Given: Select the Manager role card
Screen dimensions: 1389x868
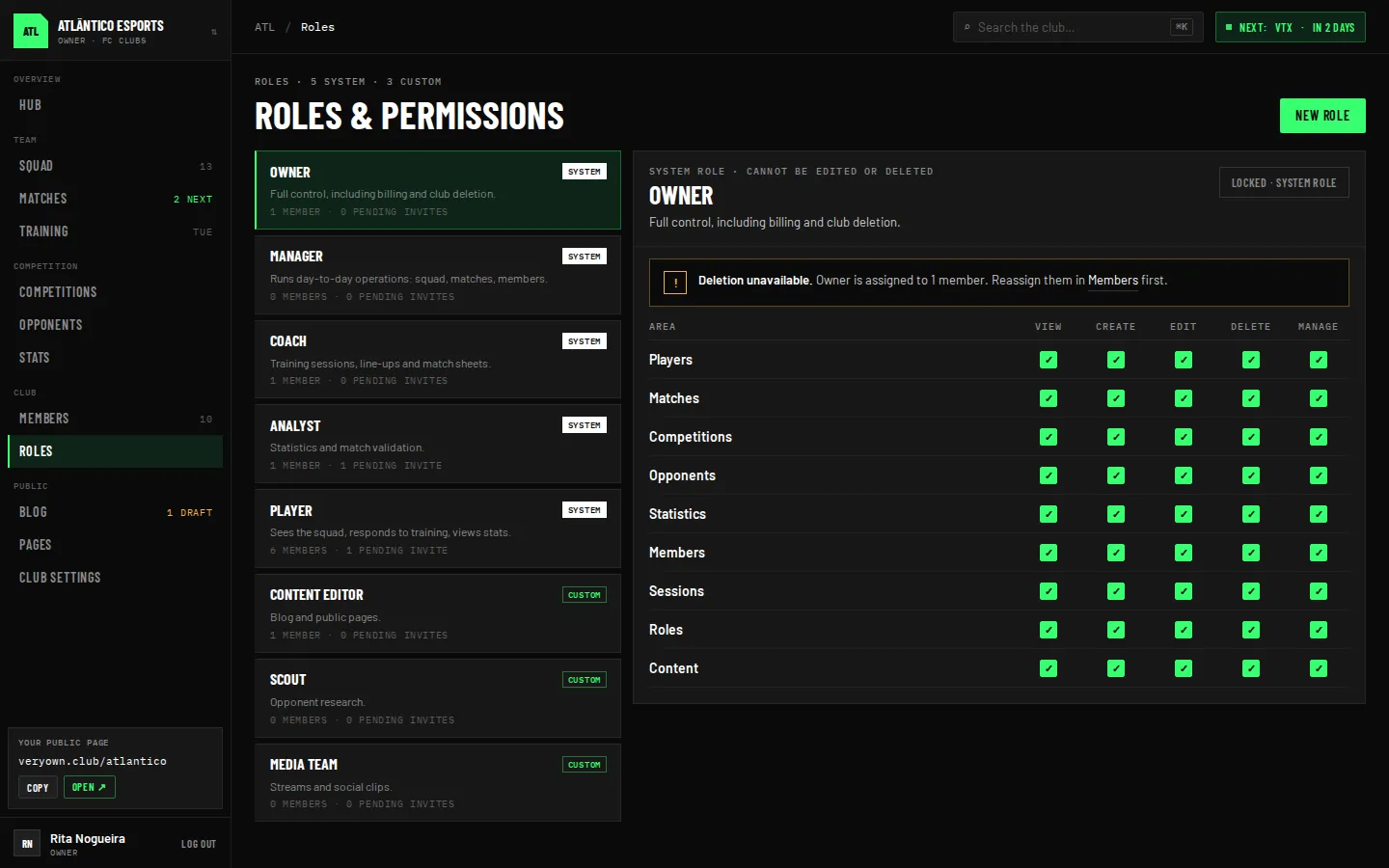Looking at the screenshot, I should click(438, 275).
